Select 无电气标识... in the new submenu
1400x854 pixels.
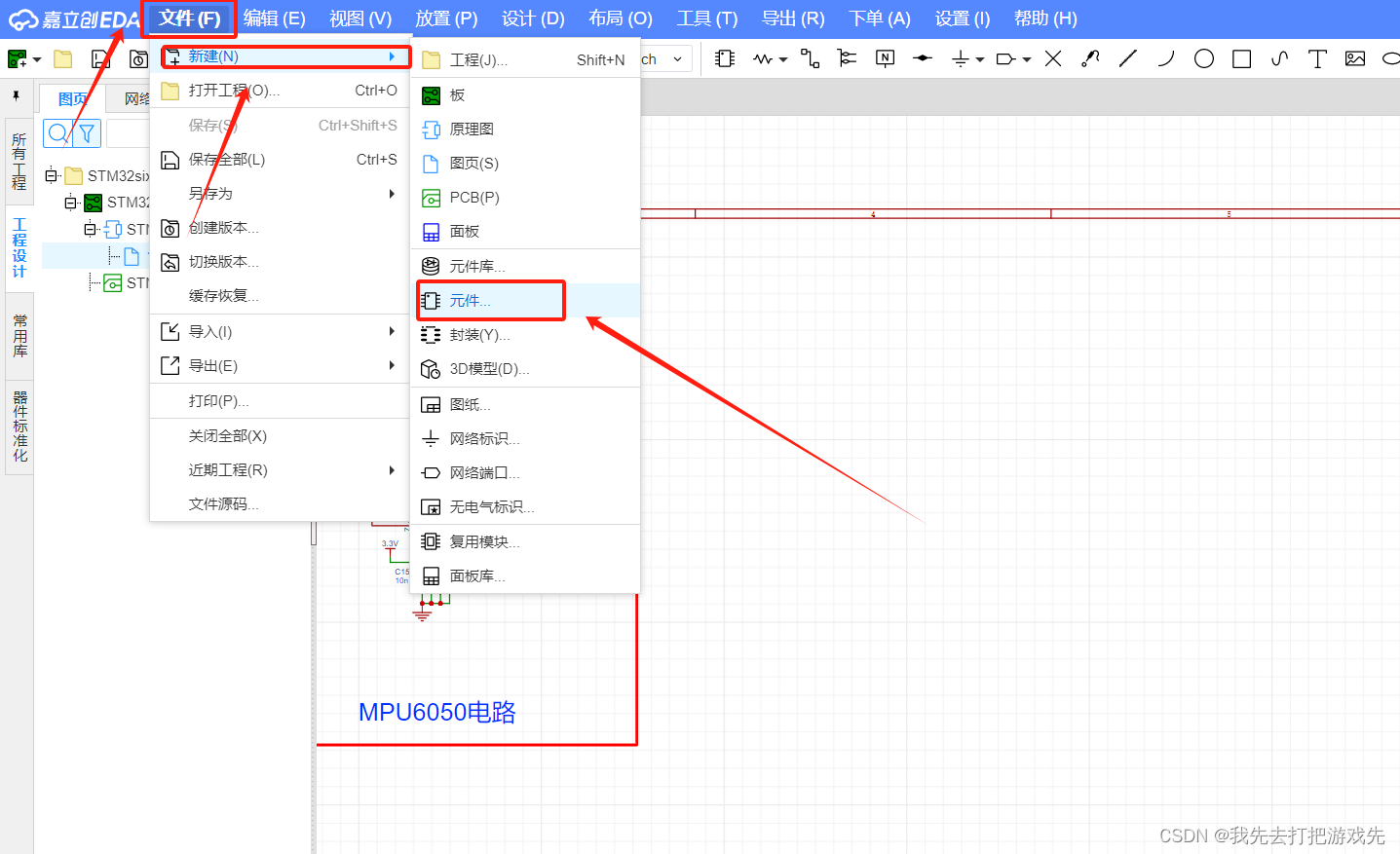(525, 507)
